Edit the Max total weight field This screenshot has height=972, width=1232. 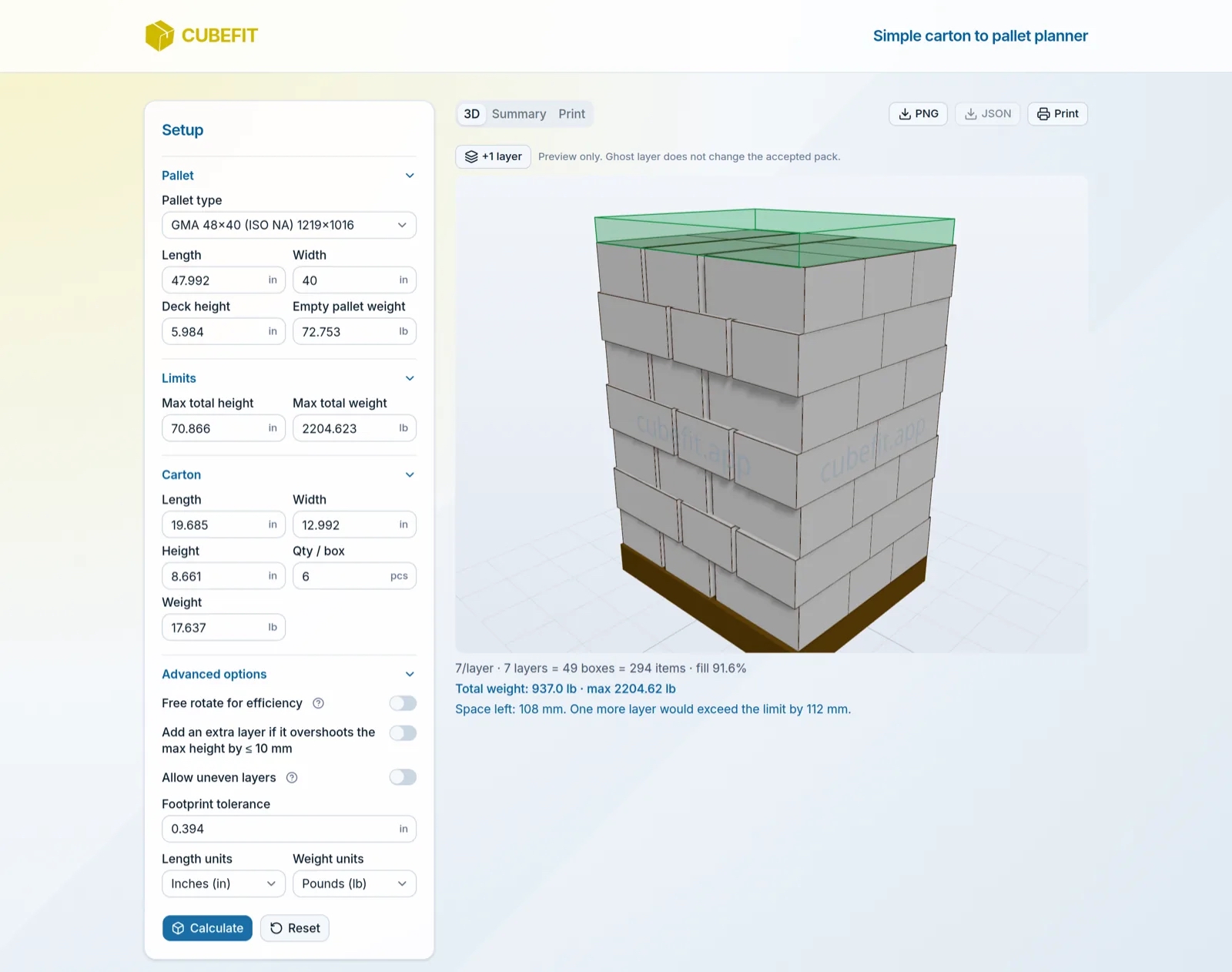coord(354,428)
